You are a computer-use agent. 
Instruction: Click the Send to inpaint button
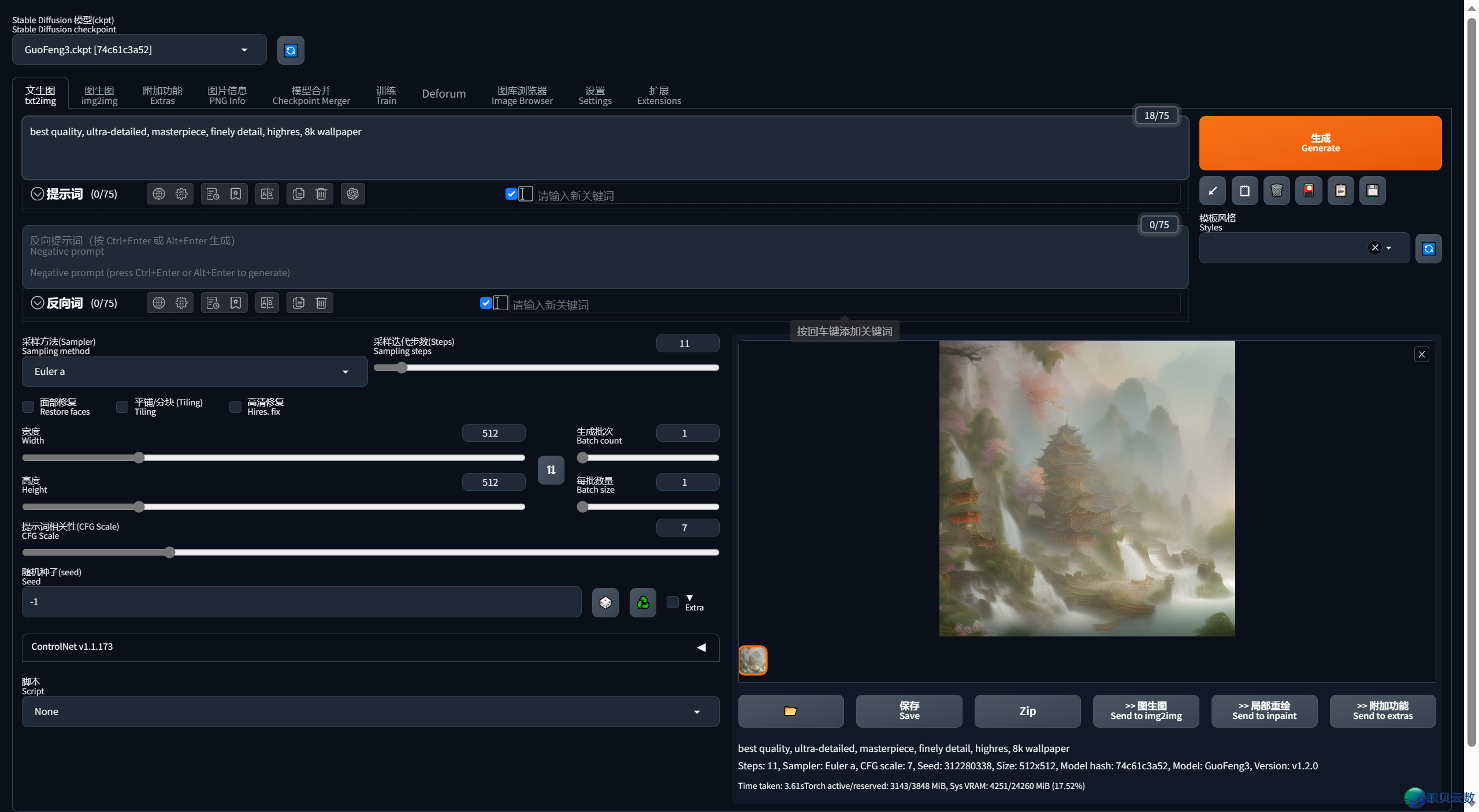tap(1264, 711)
